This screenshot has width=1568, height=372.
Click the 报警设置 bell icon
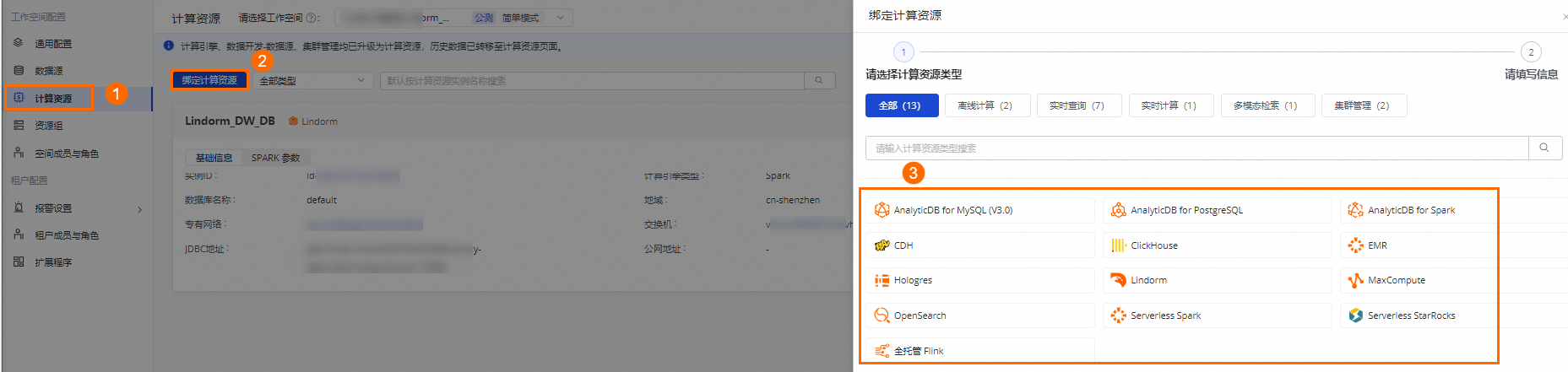19,208
